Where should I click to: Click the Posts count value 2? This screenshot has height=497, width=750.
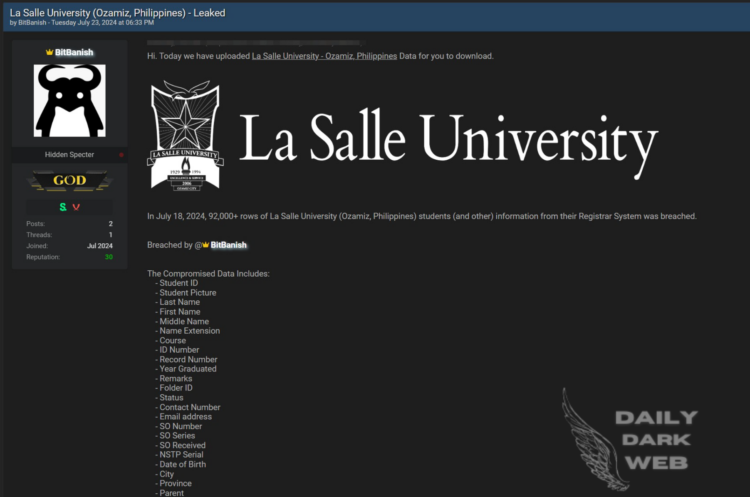coord(110,224)
